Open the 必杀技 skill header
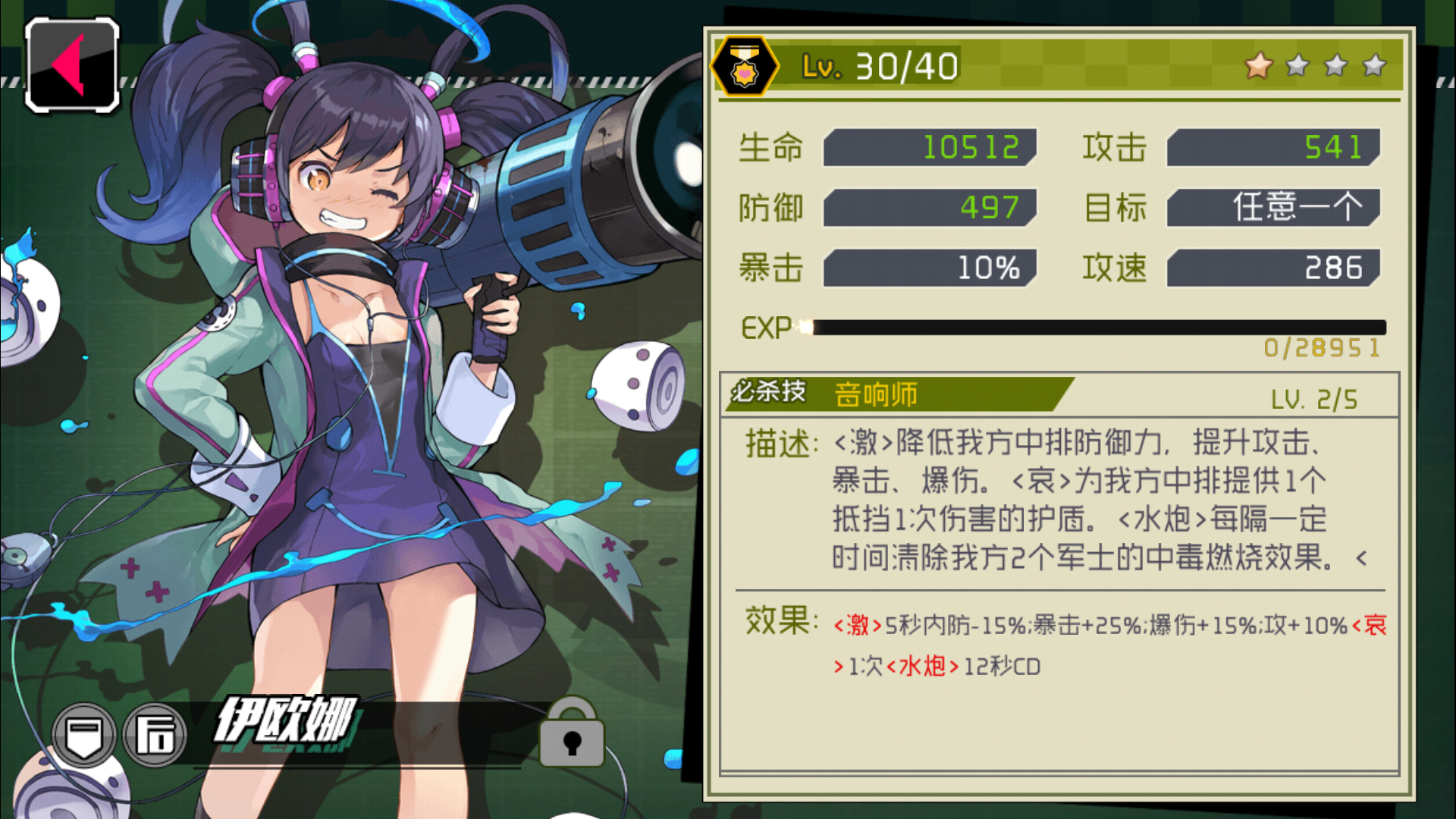The image size is (1456, 819). [768, 391]
